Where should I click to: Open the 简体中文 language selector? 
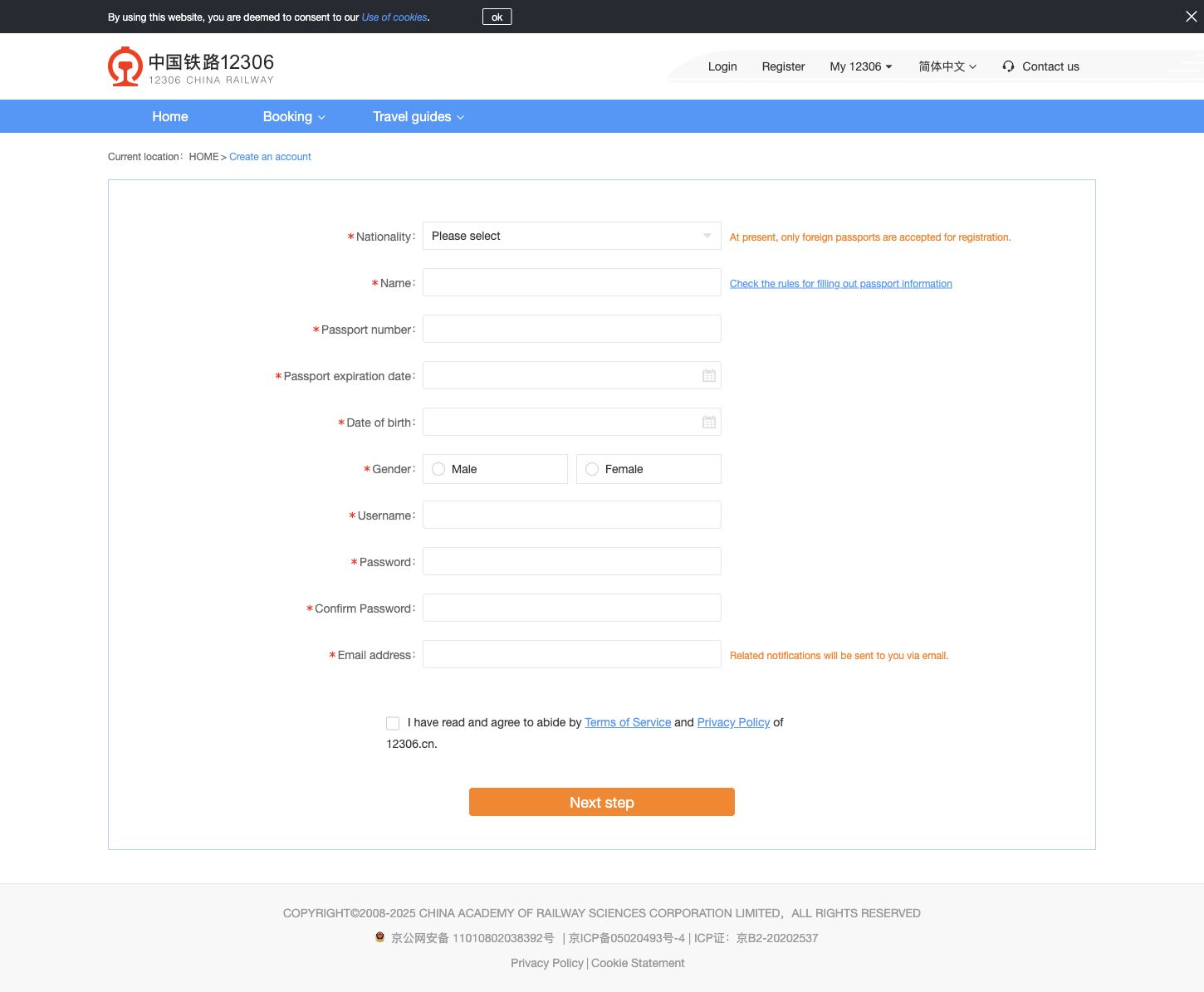pyautogui.click(x=947, y=66)
